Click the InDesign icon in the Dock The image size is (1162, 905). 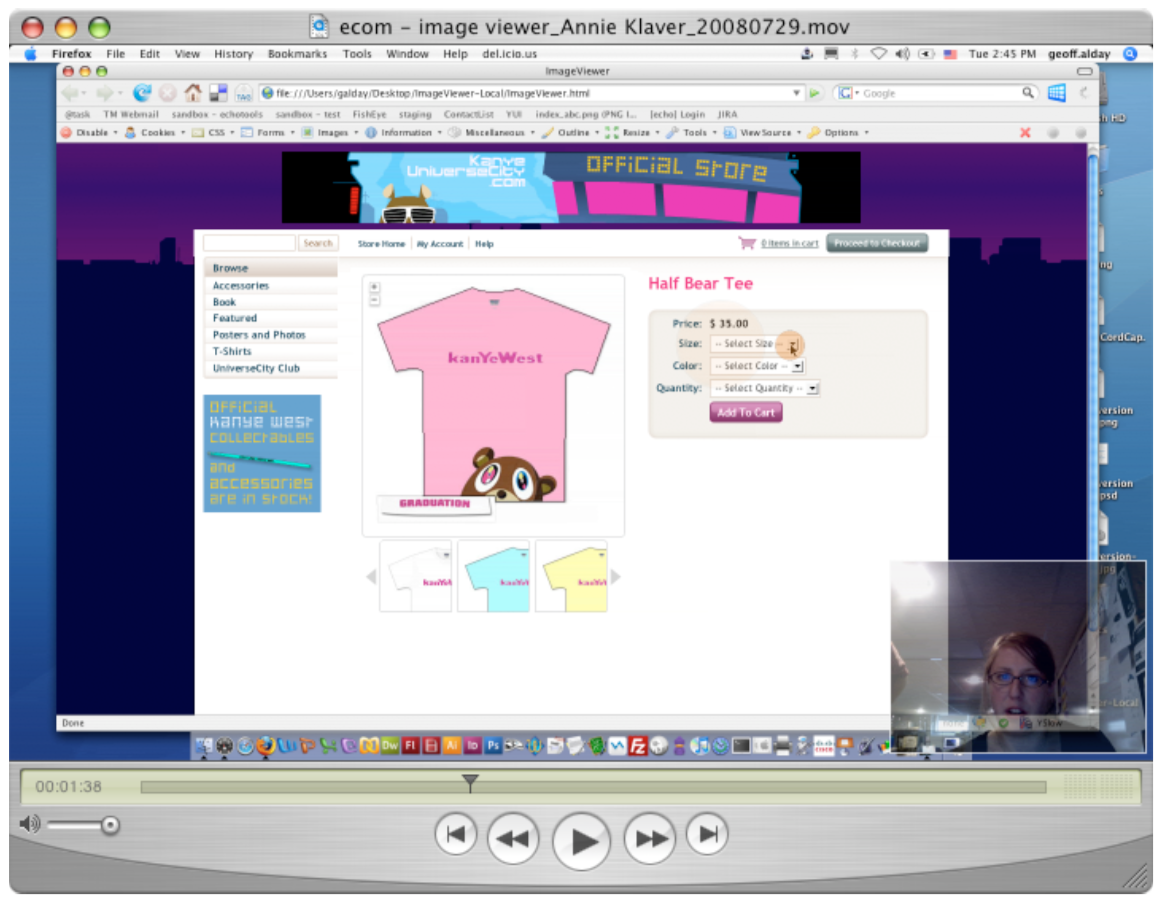tap(472, 746)
